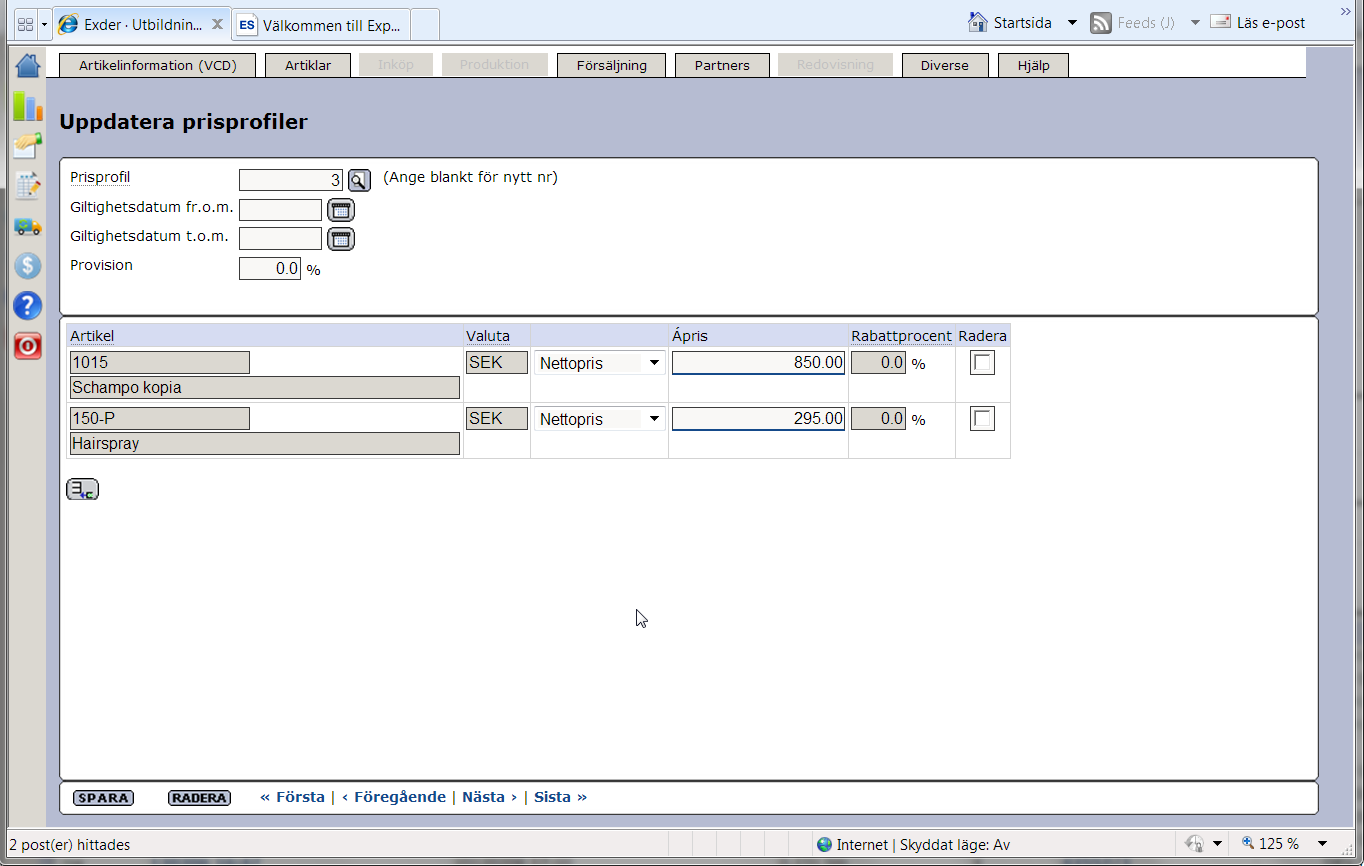
Task: Open the blue question mark help icon
Action: (28, 306)
